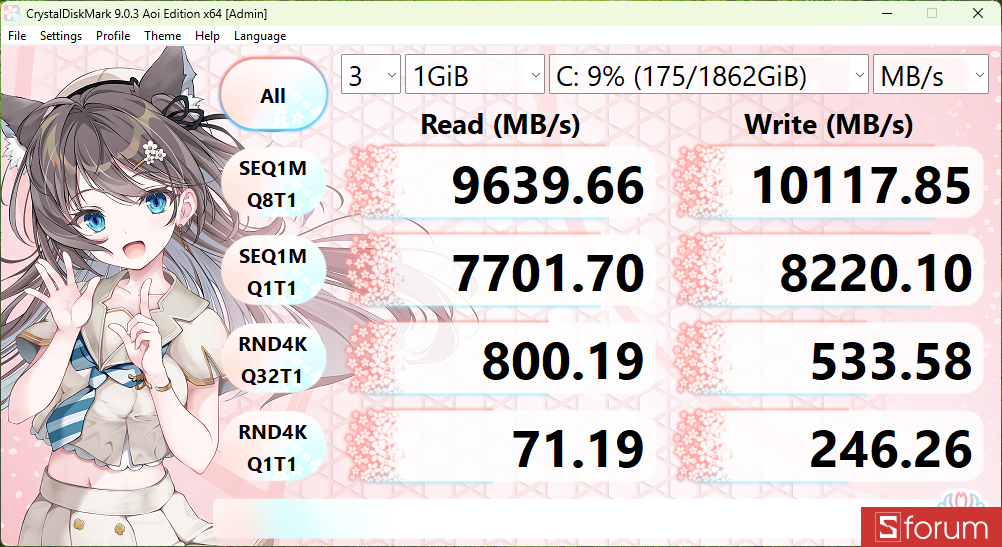Start all benchmarks with the All button
This screenshot has height=547, width=1002.
tap(273, 96)
